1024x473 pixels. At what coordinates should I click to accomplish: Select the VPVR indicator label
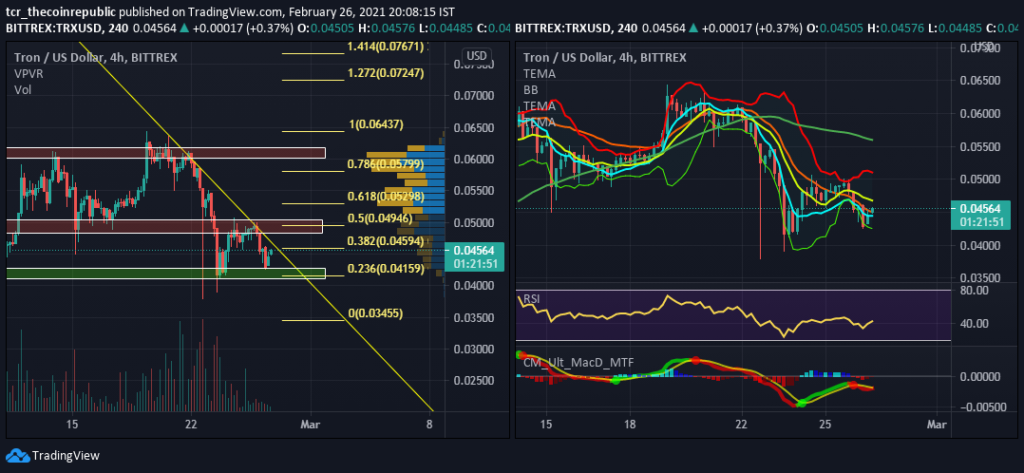point(29,74)
